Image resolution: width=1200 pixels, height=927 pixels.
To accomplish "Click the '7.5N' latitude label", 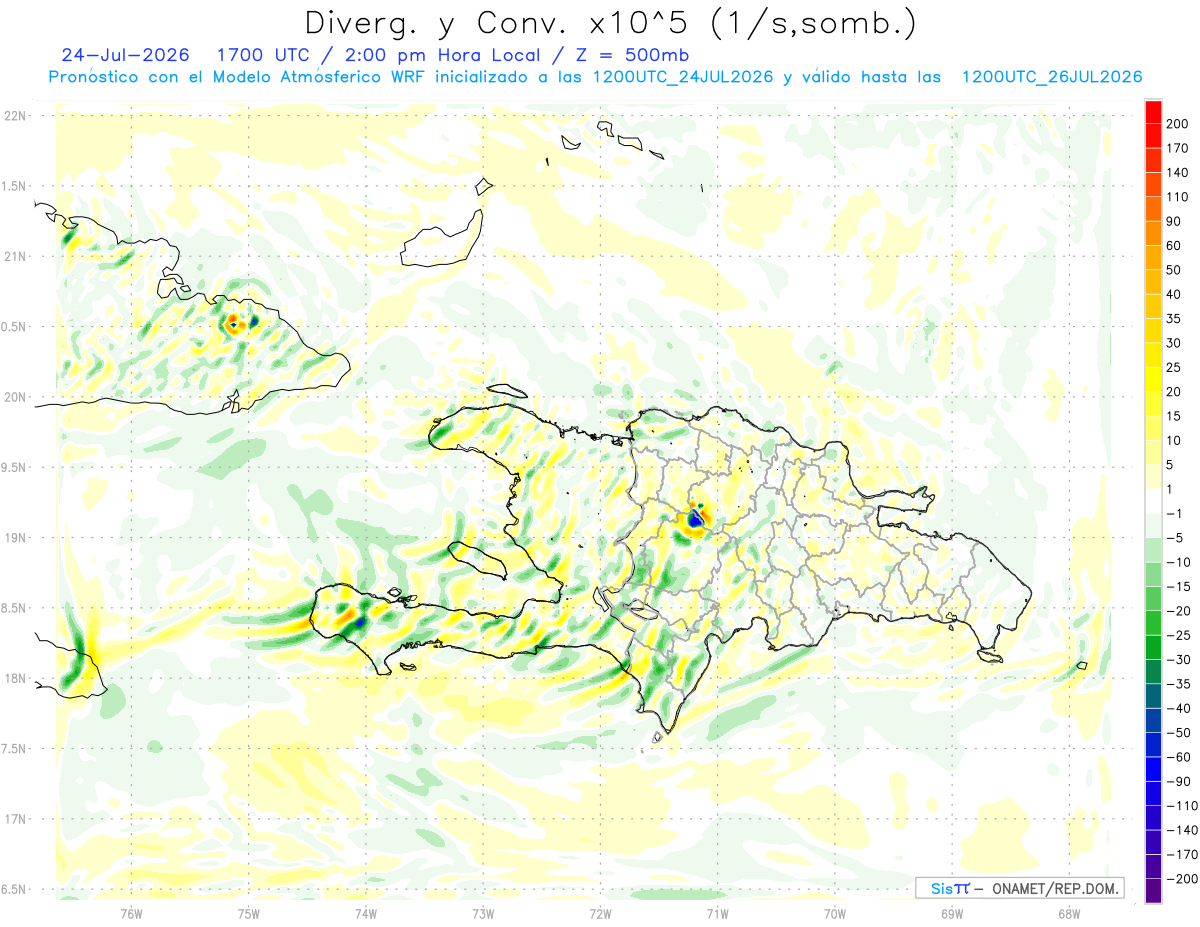I will click(x=15, y=749).
